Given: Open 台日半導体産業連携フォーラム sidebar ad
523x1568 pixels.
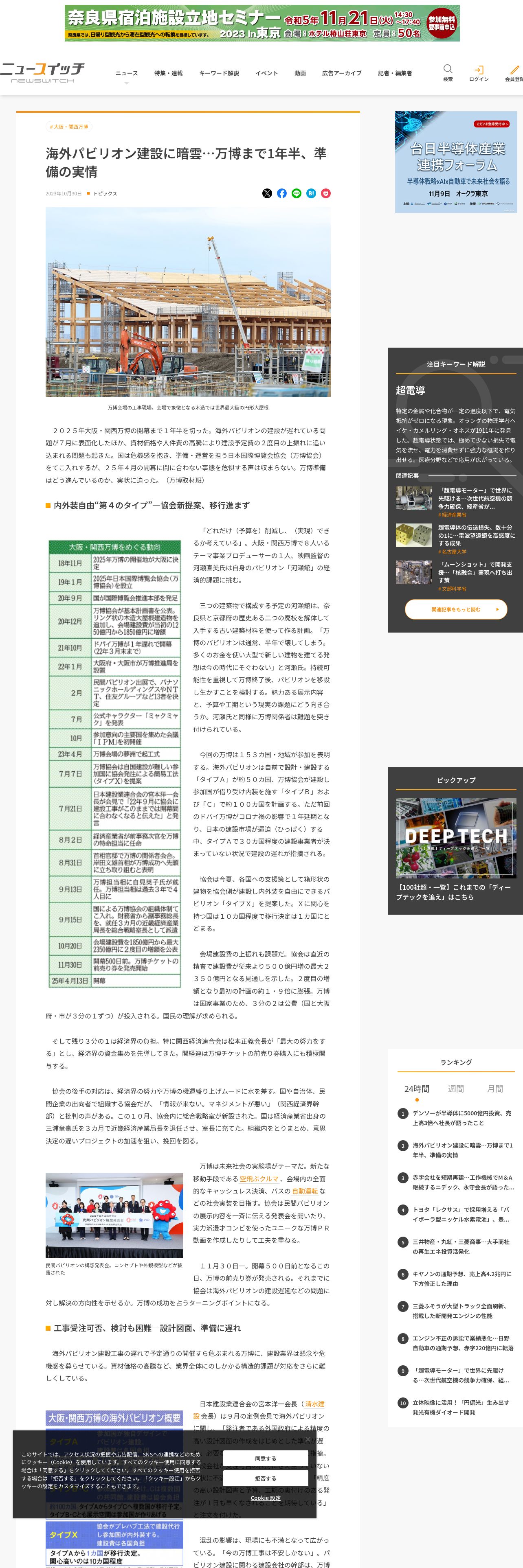Looking at the screenshot, I should [456, 162].
